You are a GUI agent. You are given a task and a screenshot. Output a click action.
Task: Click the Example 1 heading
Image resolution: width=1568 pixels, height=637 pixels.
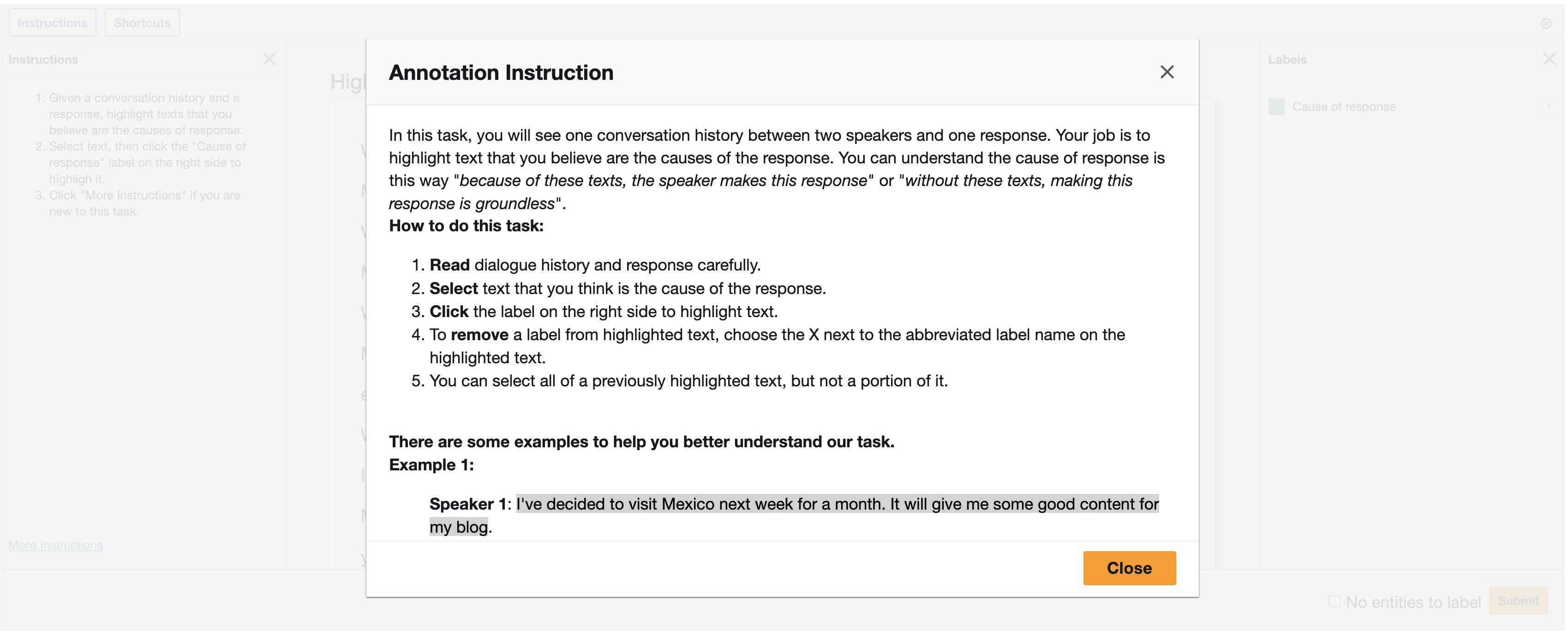point(431,465)
